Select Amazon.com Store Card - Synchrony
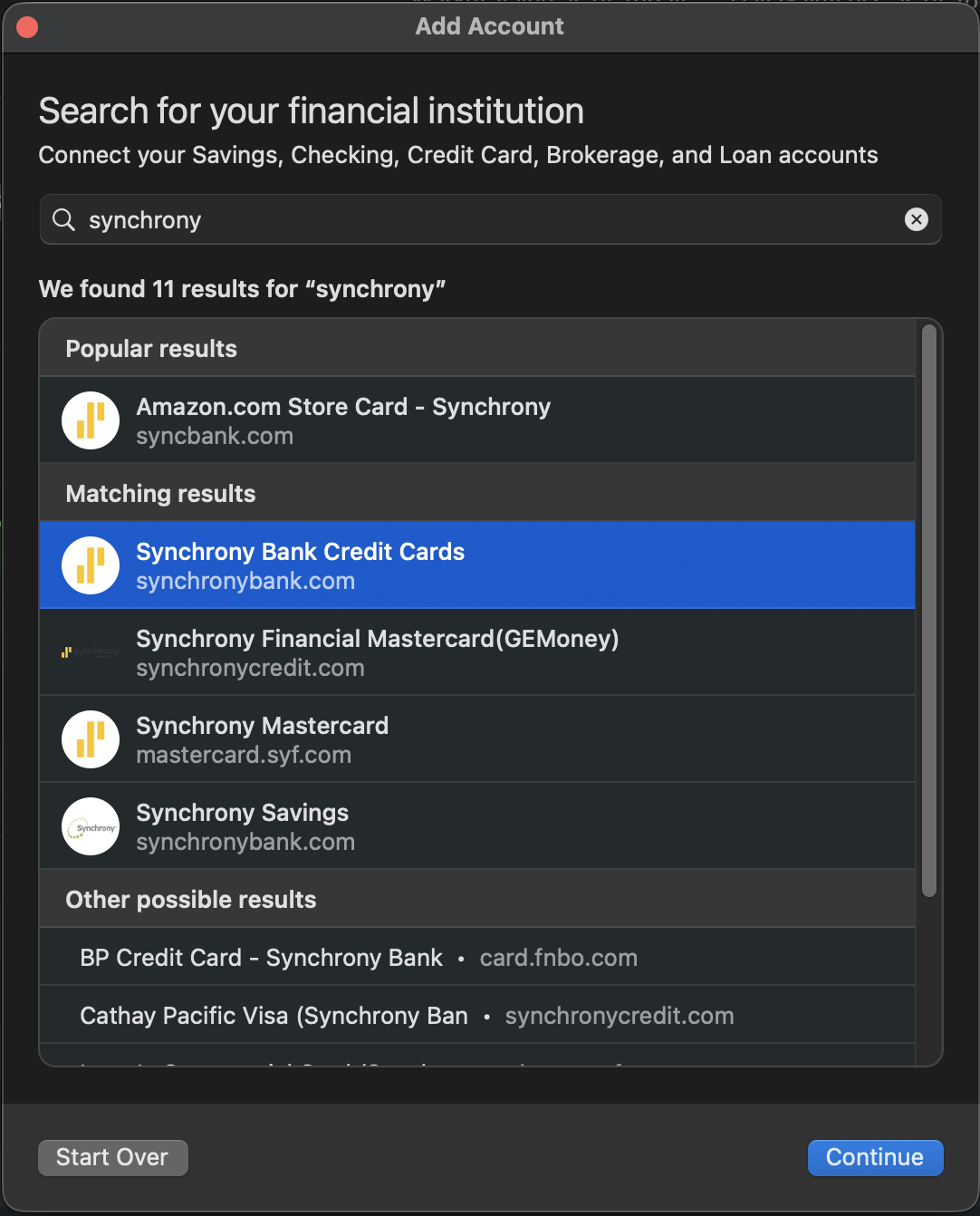980x1216 pixels. pos(477,420)
